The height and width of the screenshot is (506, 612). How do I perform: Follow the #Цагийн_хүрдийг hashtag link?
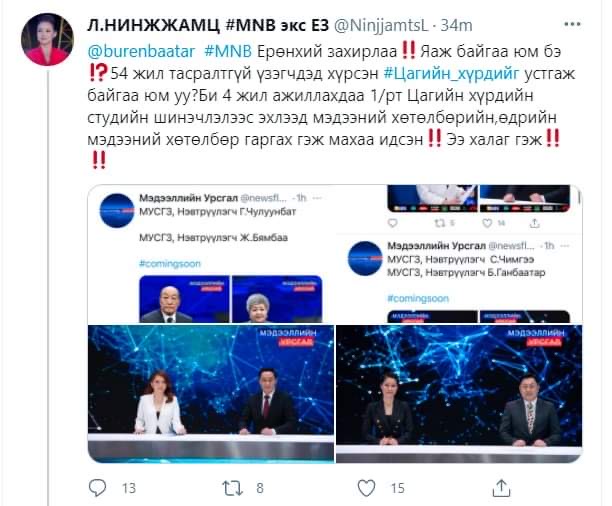452,73
